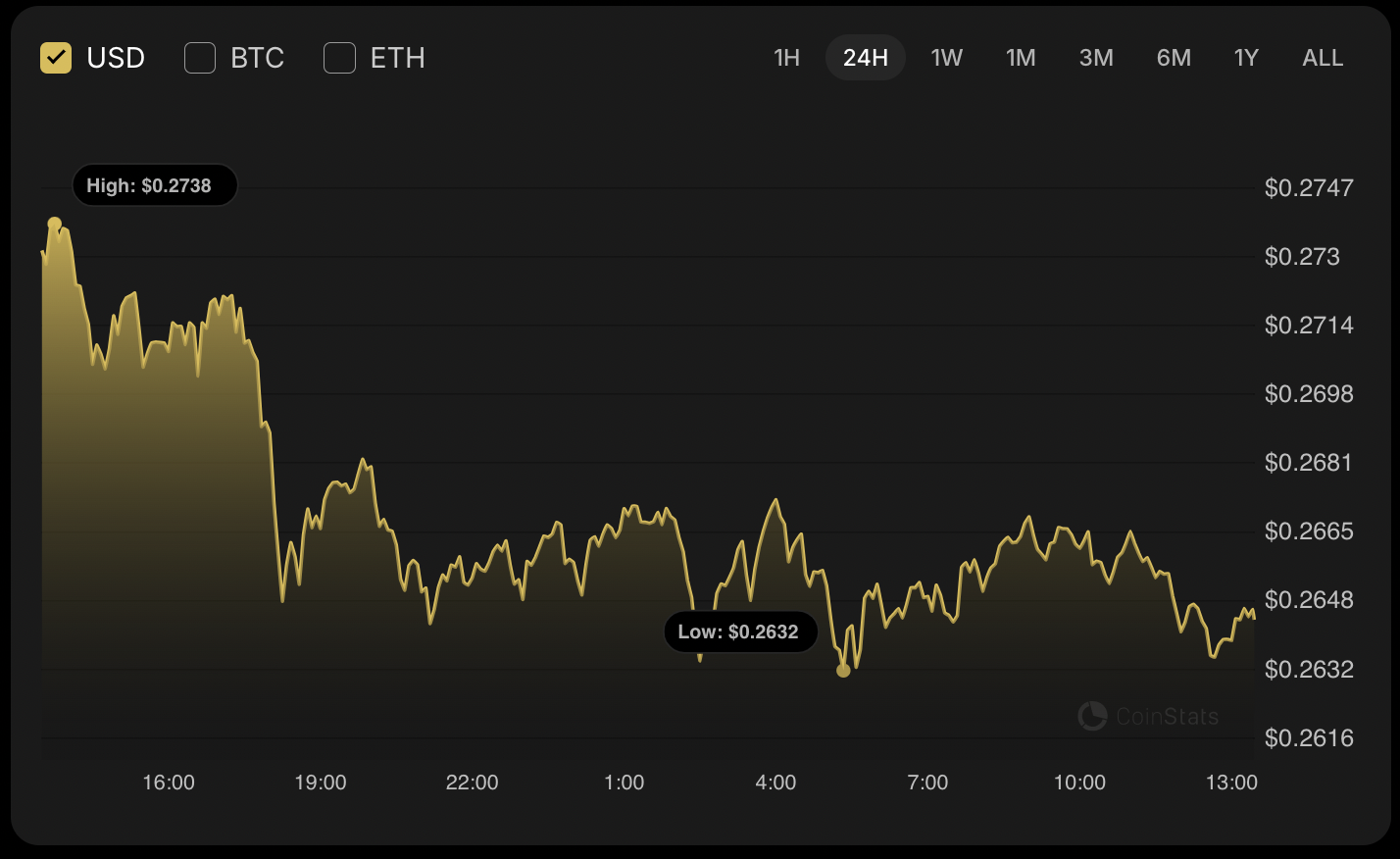This screenshot has height=859, width=1400.
Task: Enable the BTC checkbox
Action: (200, 58)
